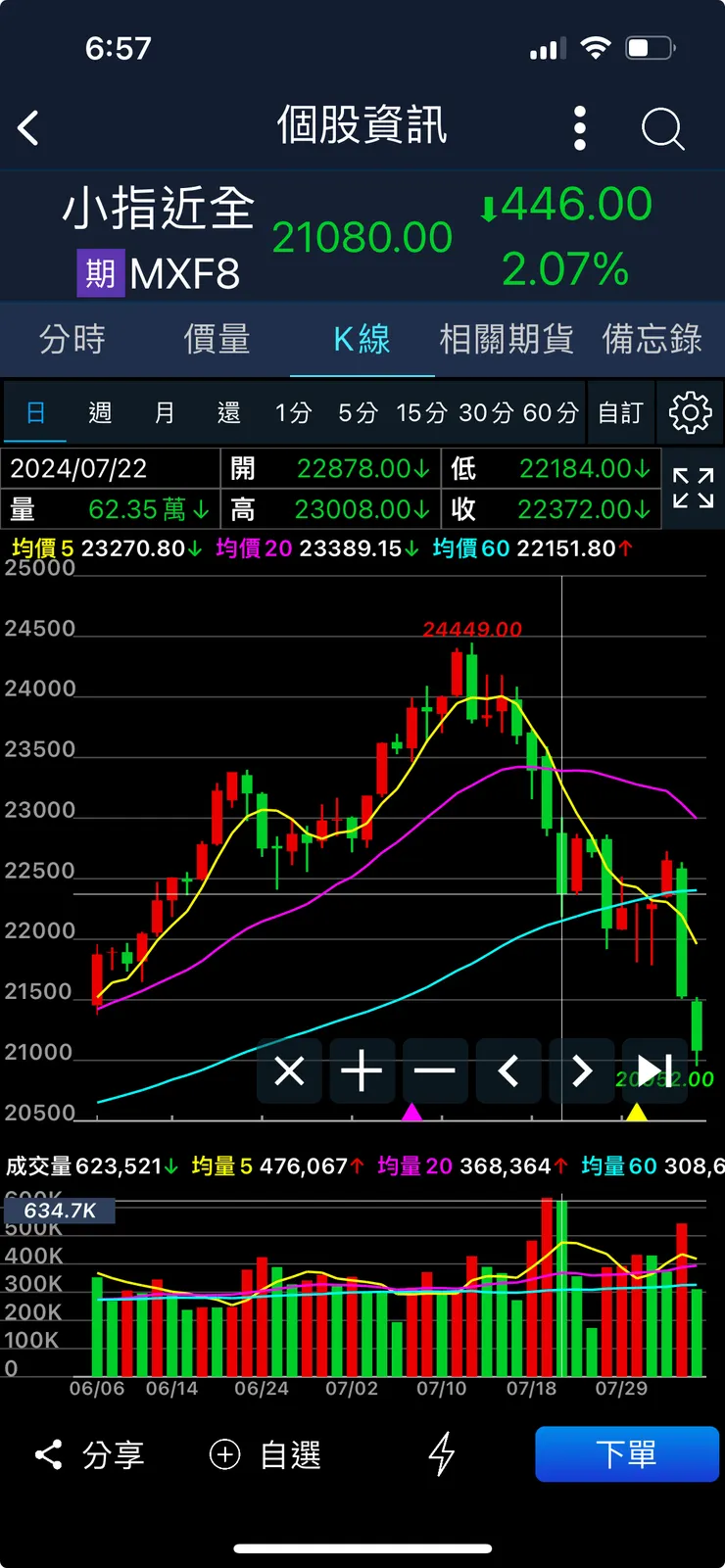725x1568 pixels.
Task: Select 60分 interval
Action: 551,412
